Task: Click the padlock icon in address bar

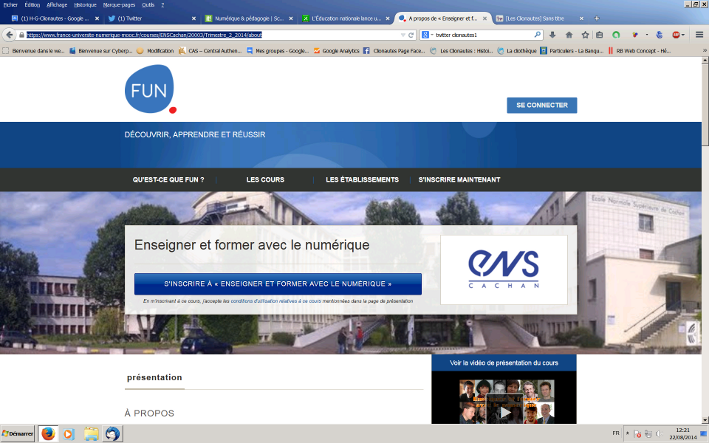Action: 21,35
